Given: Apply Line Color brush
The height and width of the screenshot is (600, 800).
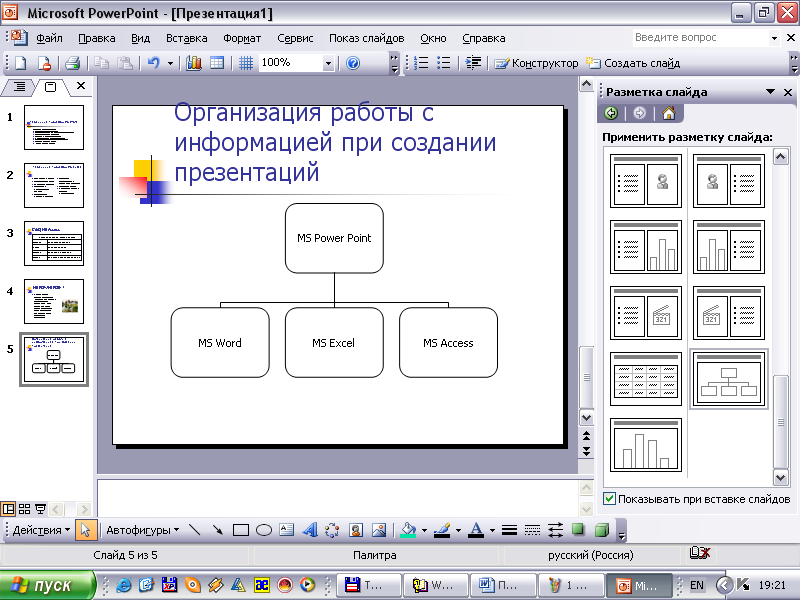Looking at the screenshot, I should 442,530.
